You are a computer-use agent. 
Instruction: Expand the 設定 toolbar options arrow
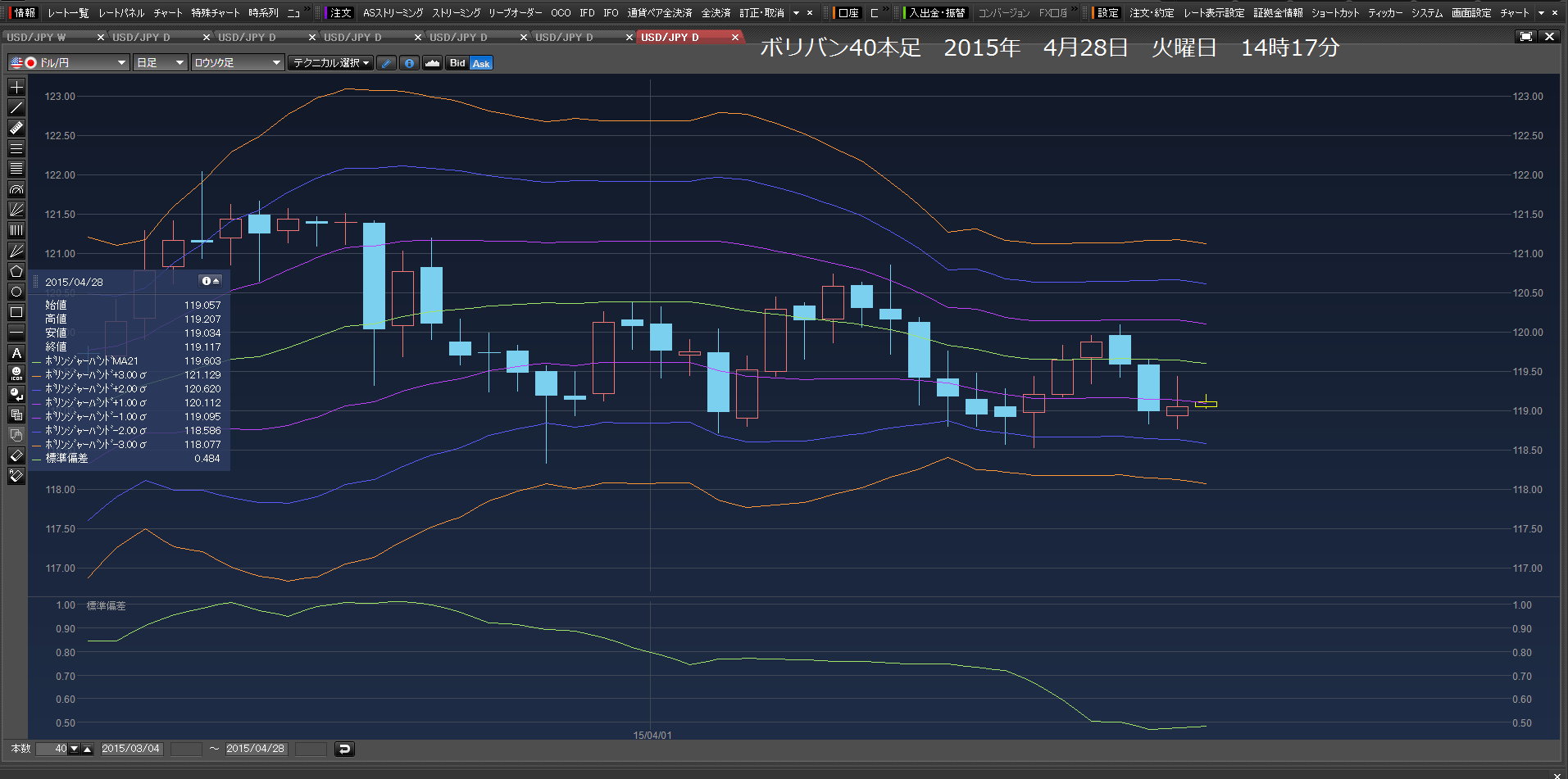(x=1541, y=13)
